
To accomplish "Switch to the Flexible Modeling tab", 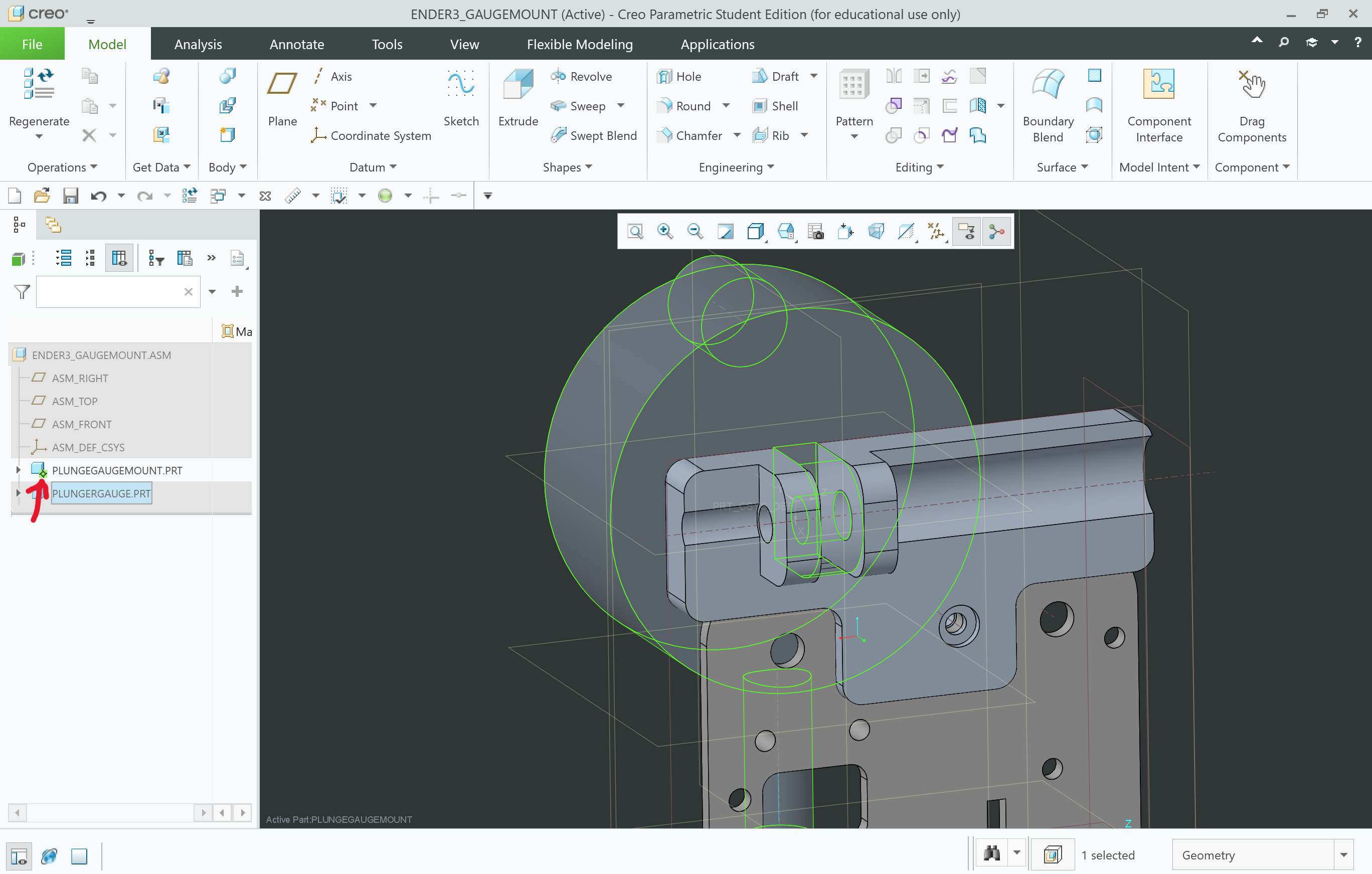I will click(x=580, y=44).
